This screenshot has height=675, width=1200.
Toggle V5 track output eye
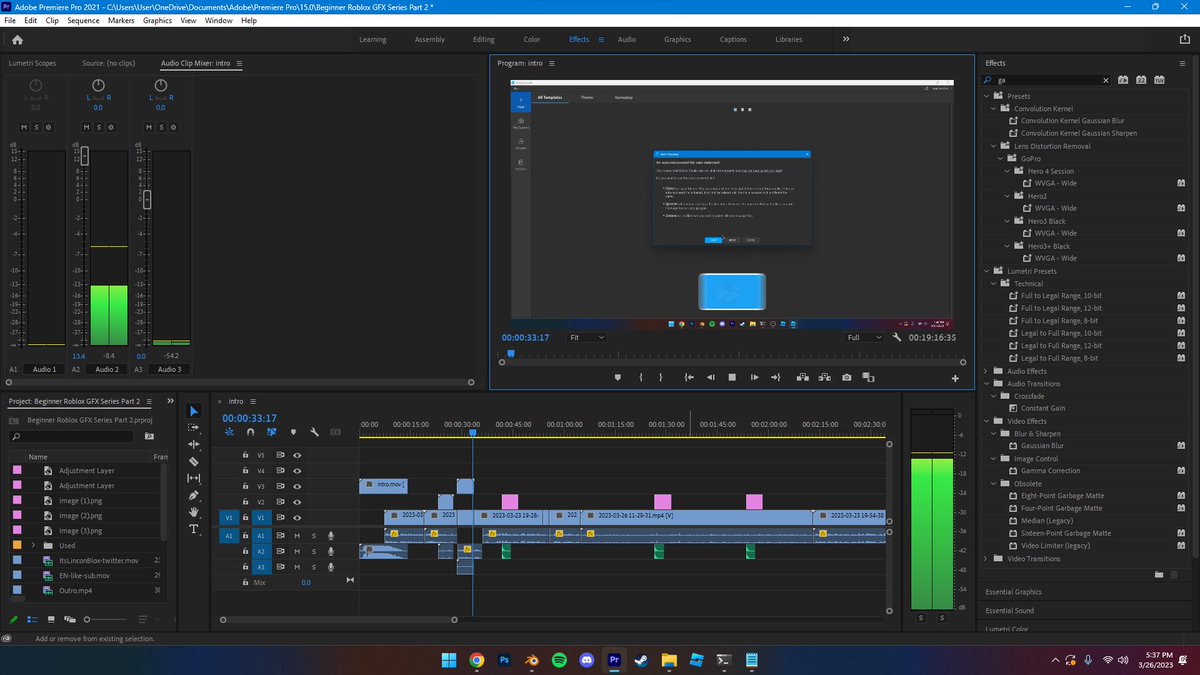297,455
